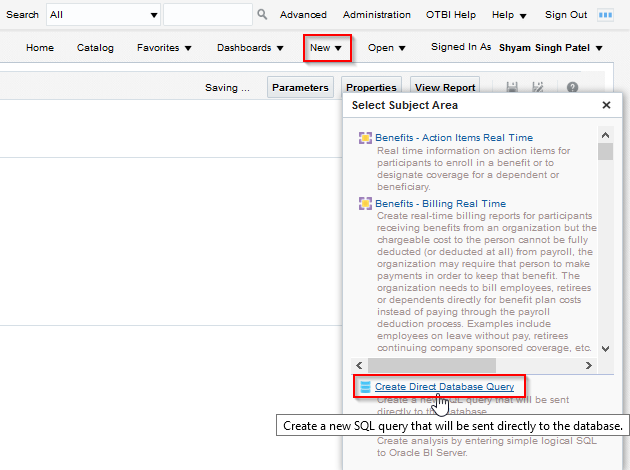This screenshot has height=470, width=630.
Task: Click Benefits - Action Items subject area icon
Action: pos(365,138)
